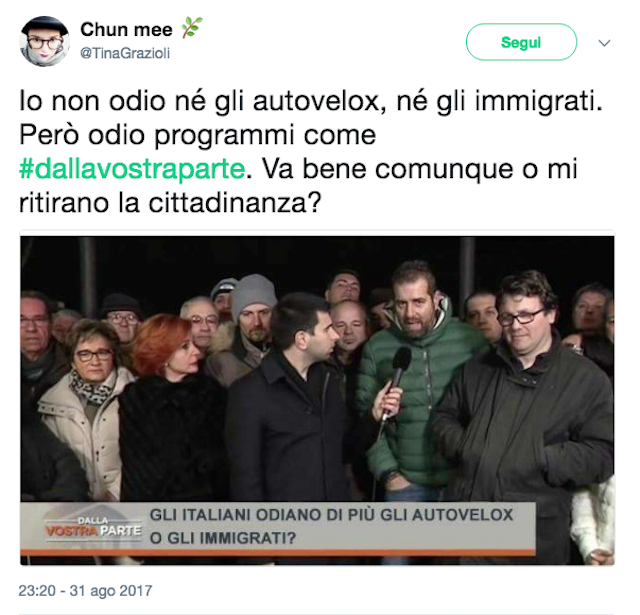Click the interviewer holding the microphone
Screen dimensions: 640x615
click(x=294, y=400)
